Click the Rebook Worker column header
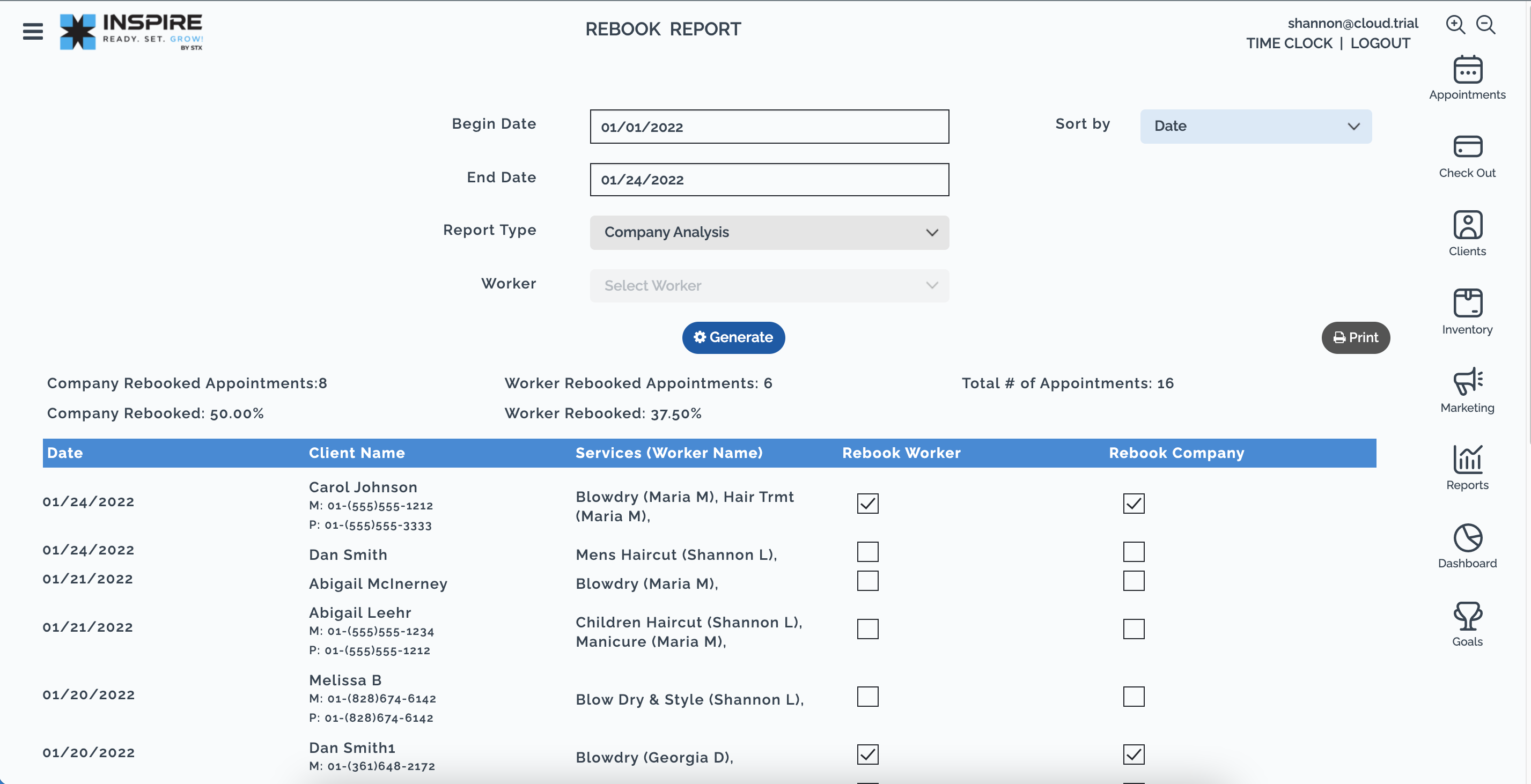1531x784 pixels. 901,453
